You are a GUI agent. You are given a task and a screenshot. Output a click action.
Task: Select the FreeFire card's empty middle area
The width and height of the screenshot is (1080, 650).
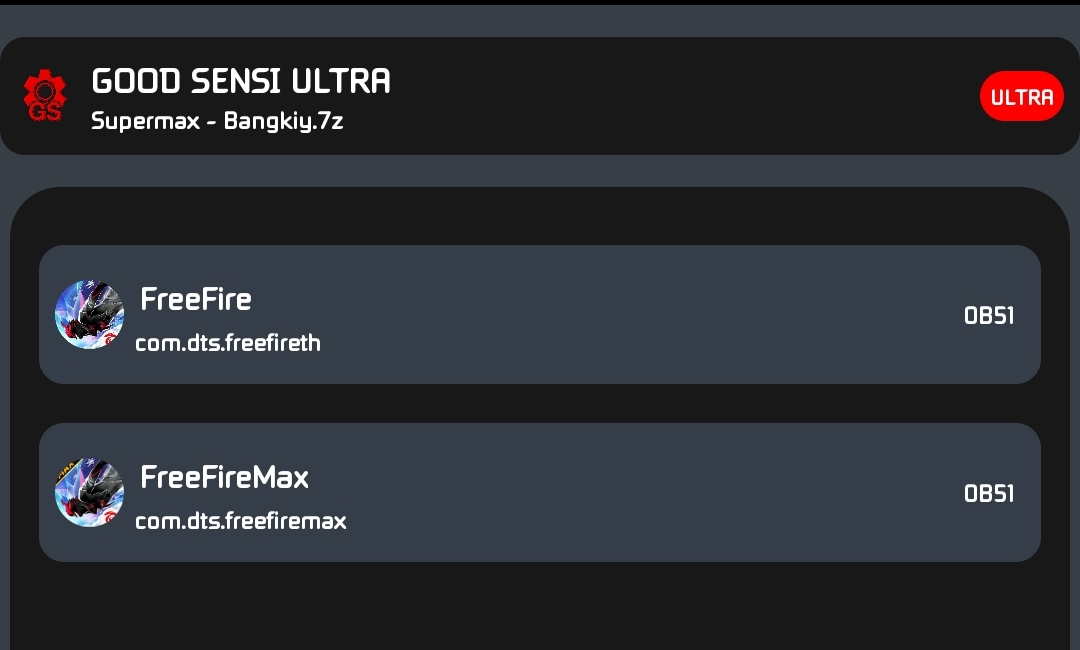(640, 315)
